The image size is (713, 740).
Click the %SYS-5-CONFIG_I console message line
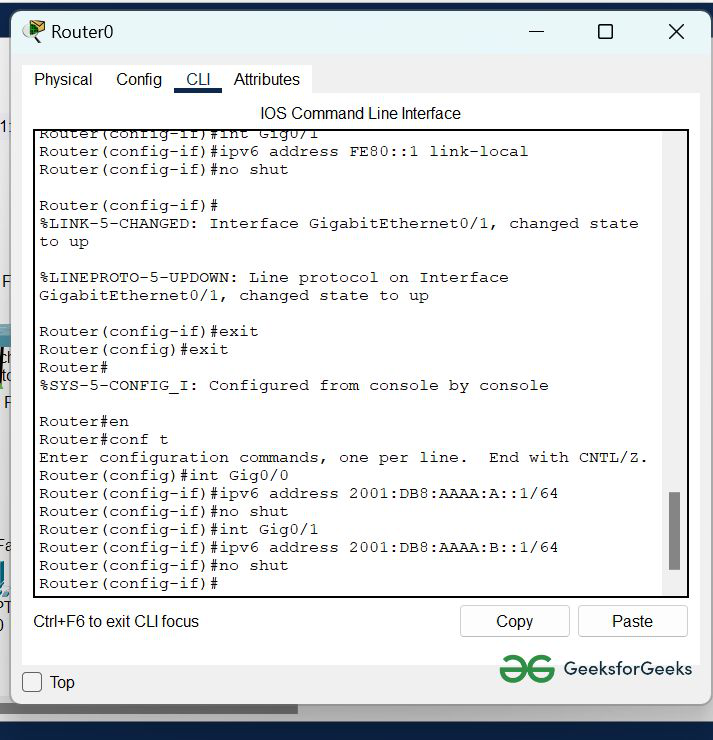tap(294, 386)
